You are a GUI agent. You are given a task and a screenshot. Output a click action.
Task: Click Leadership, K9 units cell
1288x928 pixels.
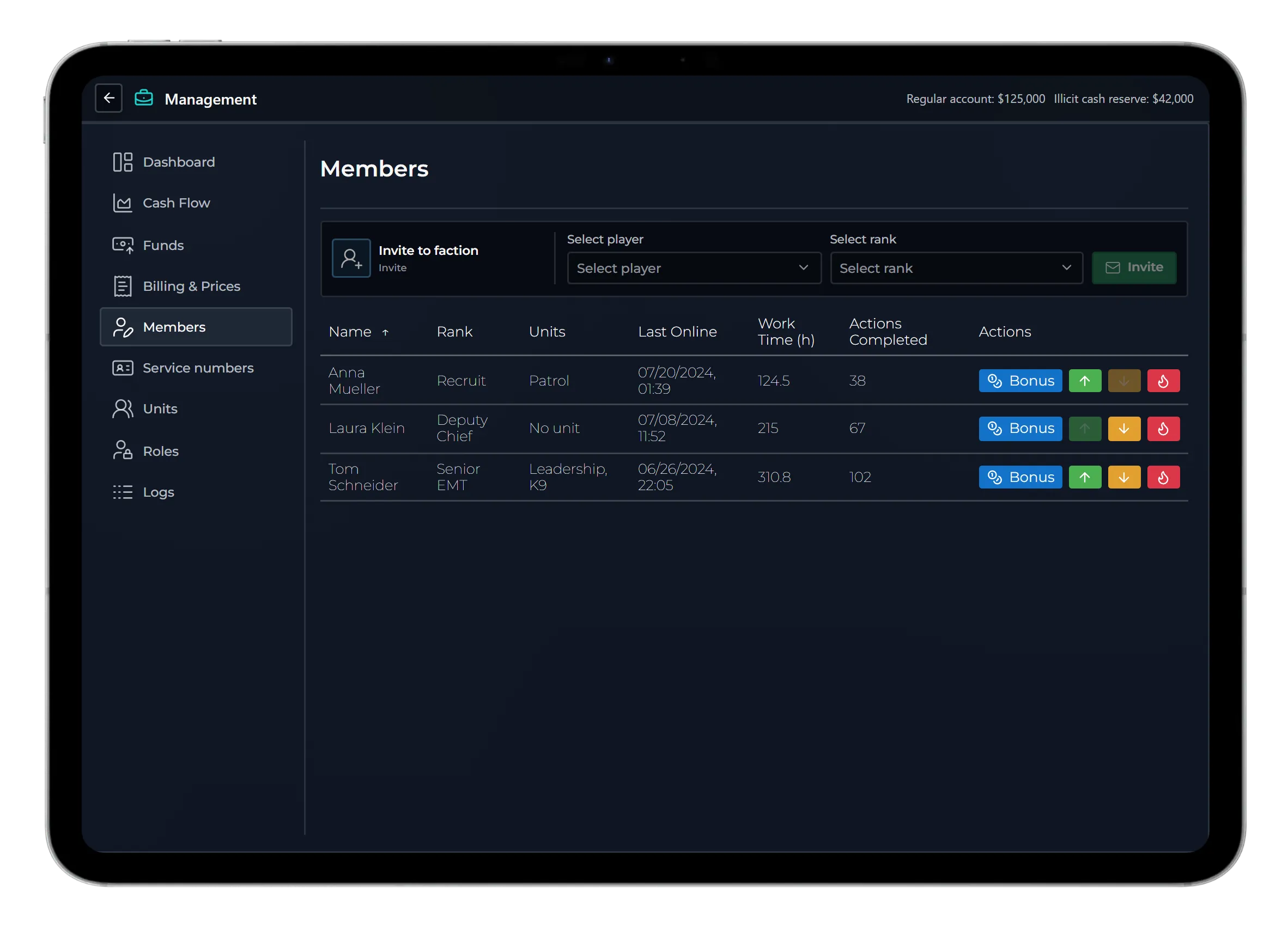pos(568,477)
